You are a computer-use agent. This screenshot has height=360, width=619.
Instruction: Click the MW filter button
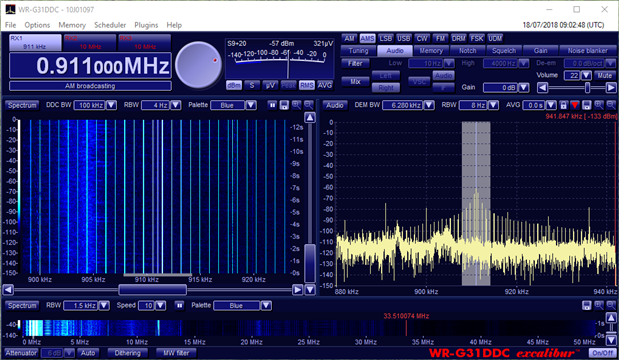coord(176,353)
